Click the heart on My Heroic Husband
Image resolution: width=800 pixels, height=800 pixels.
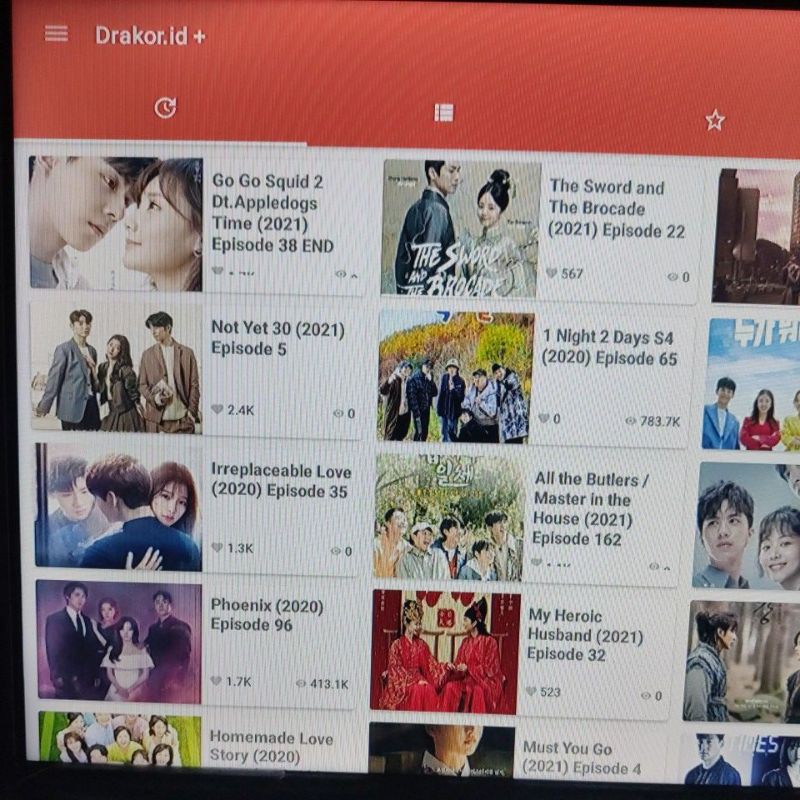(530, 691)
